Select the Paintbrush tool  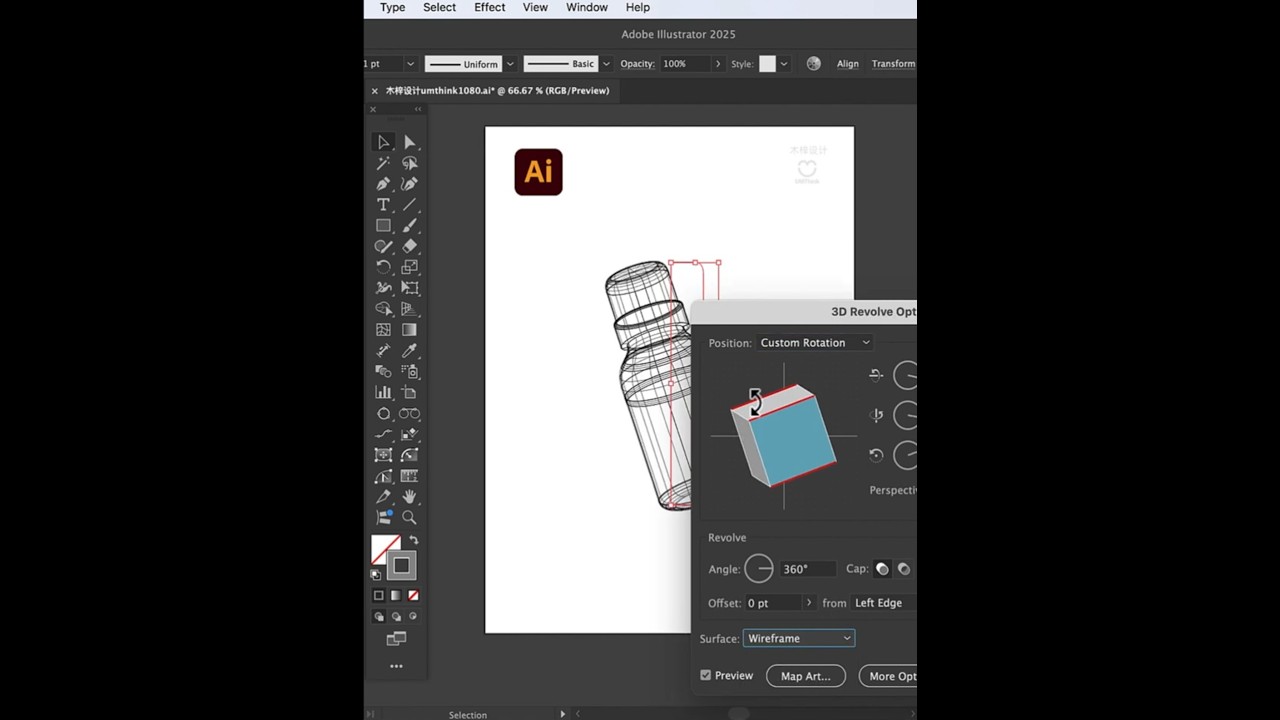[409, 226]
